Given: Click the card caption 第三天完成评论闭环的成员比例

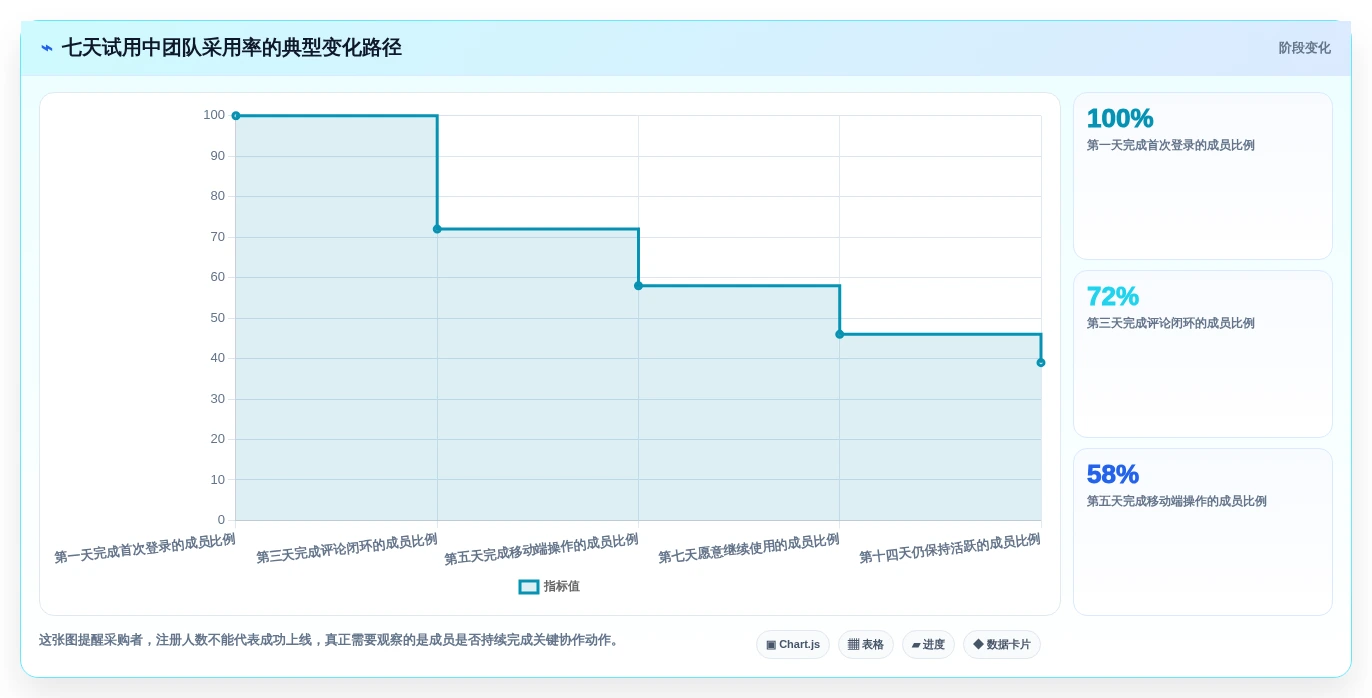Looking at the screenshot, I should pyautogui.click(x=1171, y=323).
